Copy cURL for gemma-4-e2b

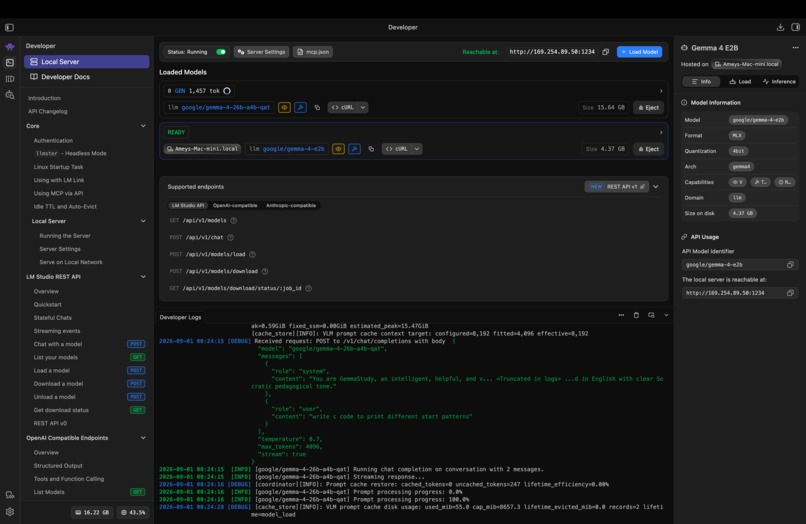(x=397, y=149)
